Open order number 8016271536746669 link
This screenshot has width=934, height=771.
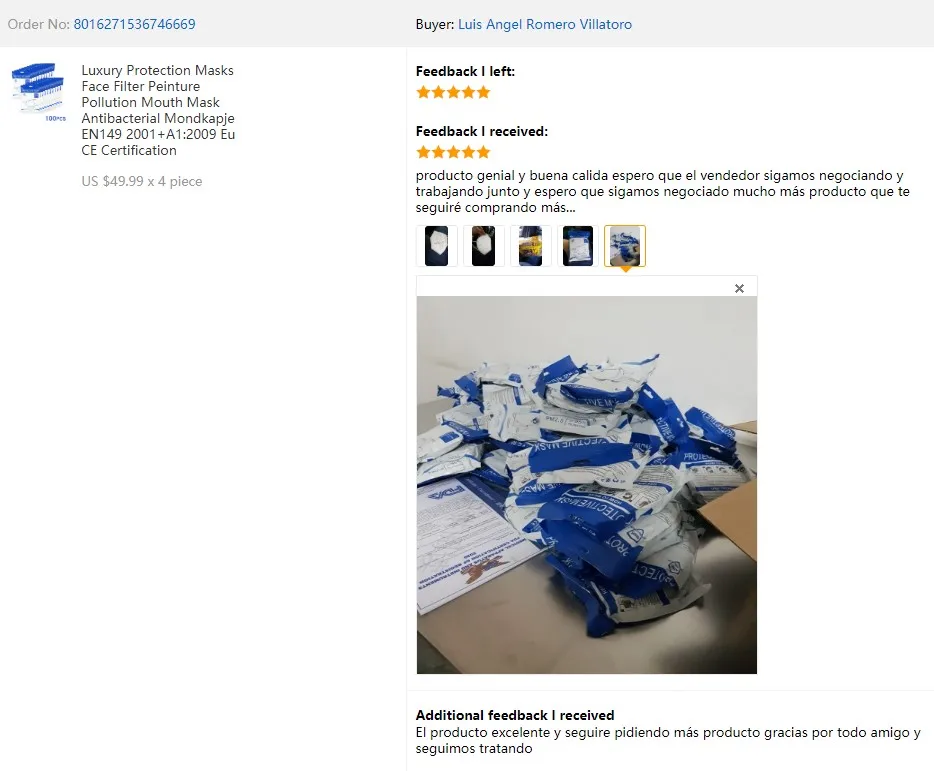coord(134,24)
